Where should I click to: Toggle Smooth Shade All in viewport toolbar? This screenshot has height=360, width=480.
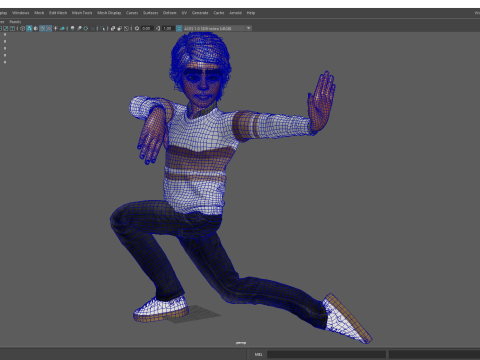29,28
